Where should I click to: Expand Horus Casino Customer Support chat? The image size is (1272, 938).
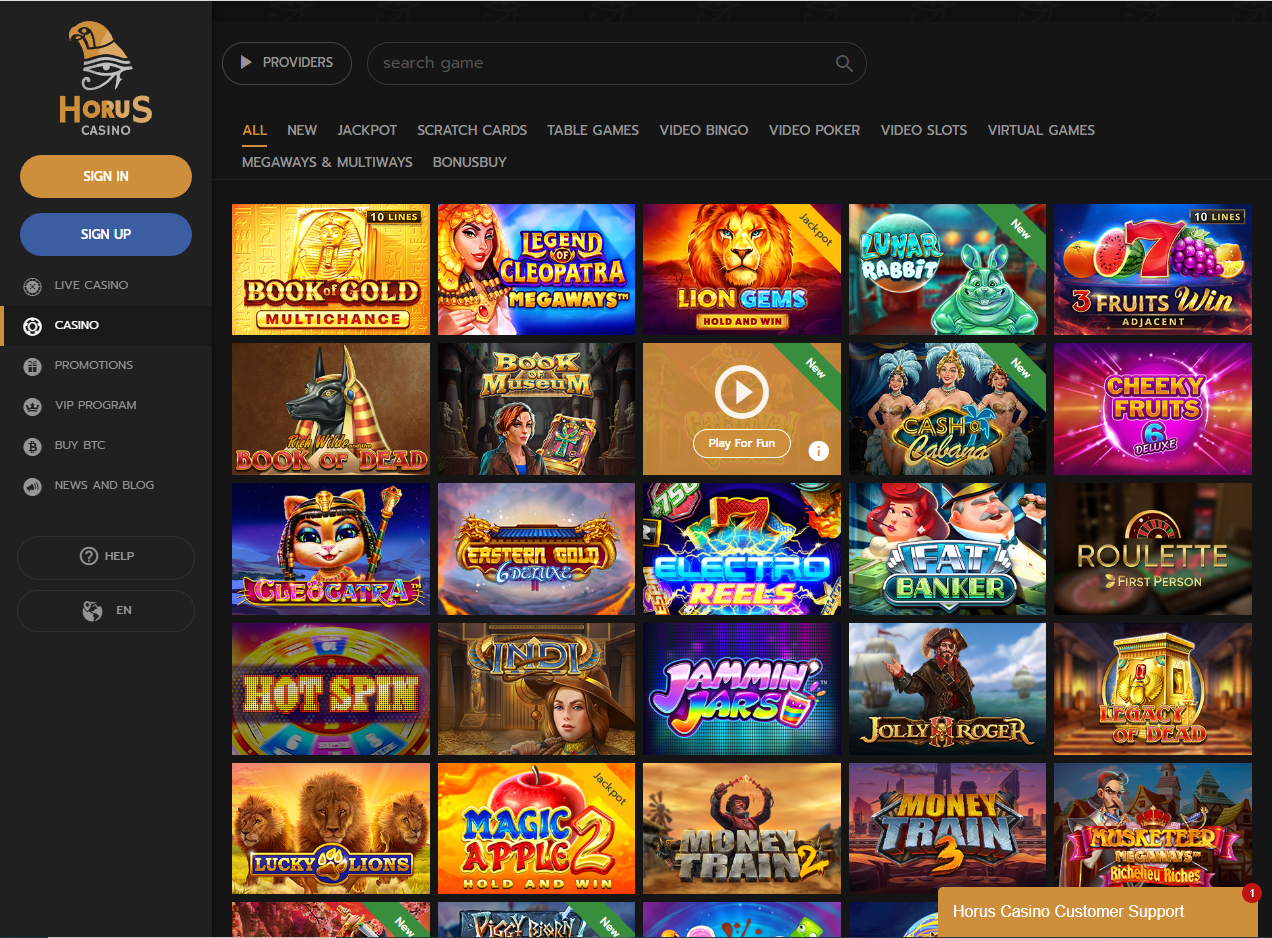click(1068, 912)
